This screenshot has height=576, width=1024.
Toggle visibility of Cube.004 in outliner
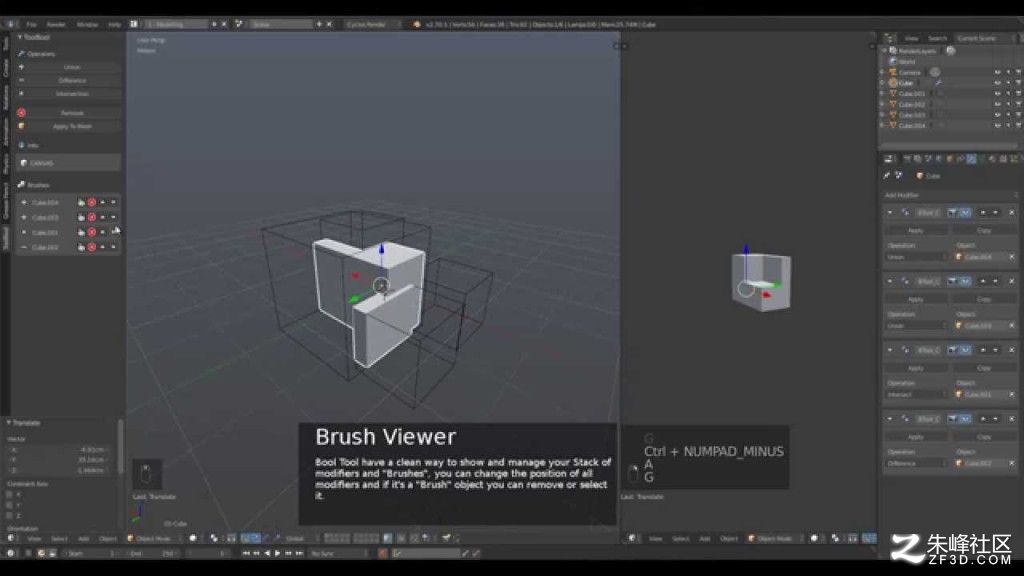tap(997, 125)
